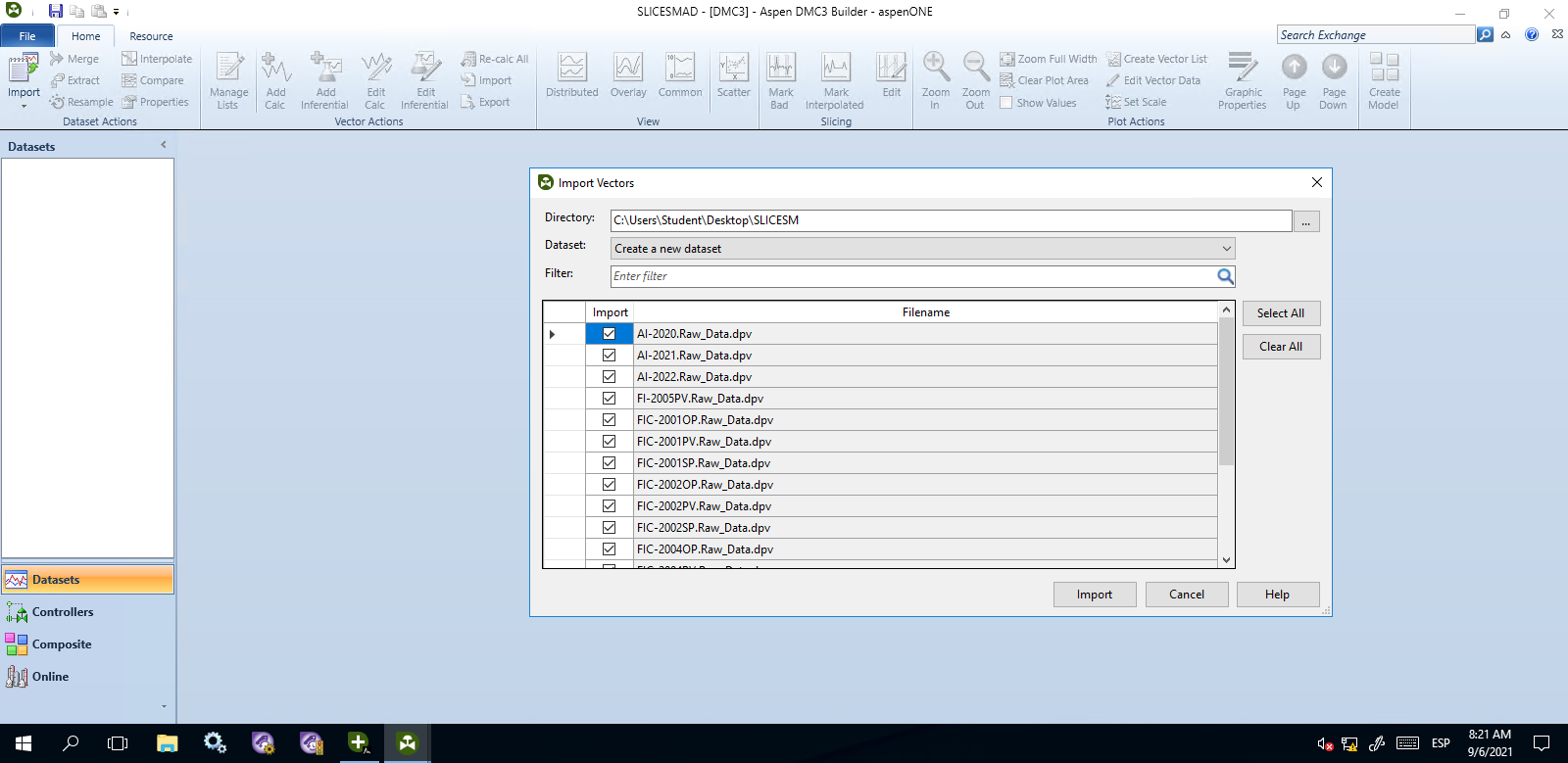Collapse the Datasets panel

(x=164, y=145)
